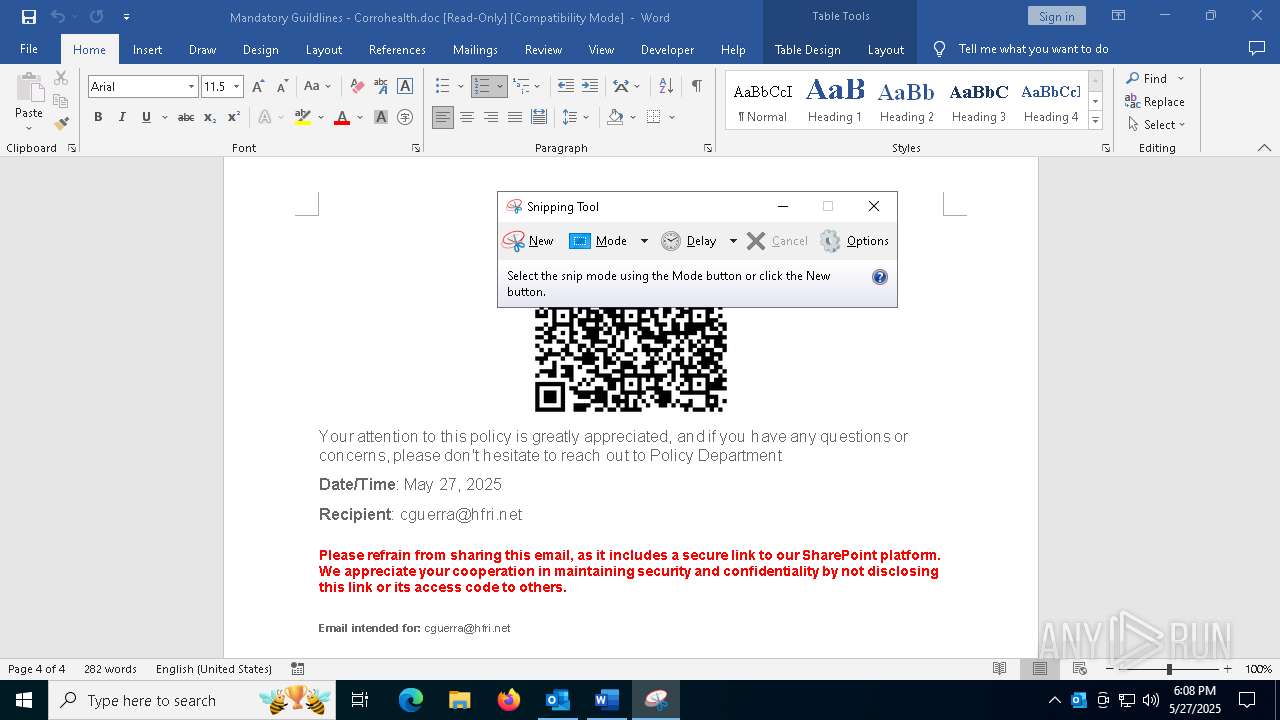Toggle Italic formatting

tap(122, 117)
